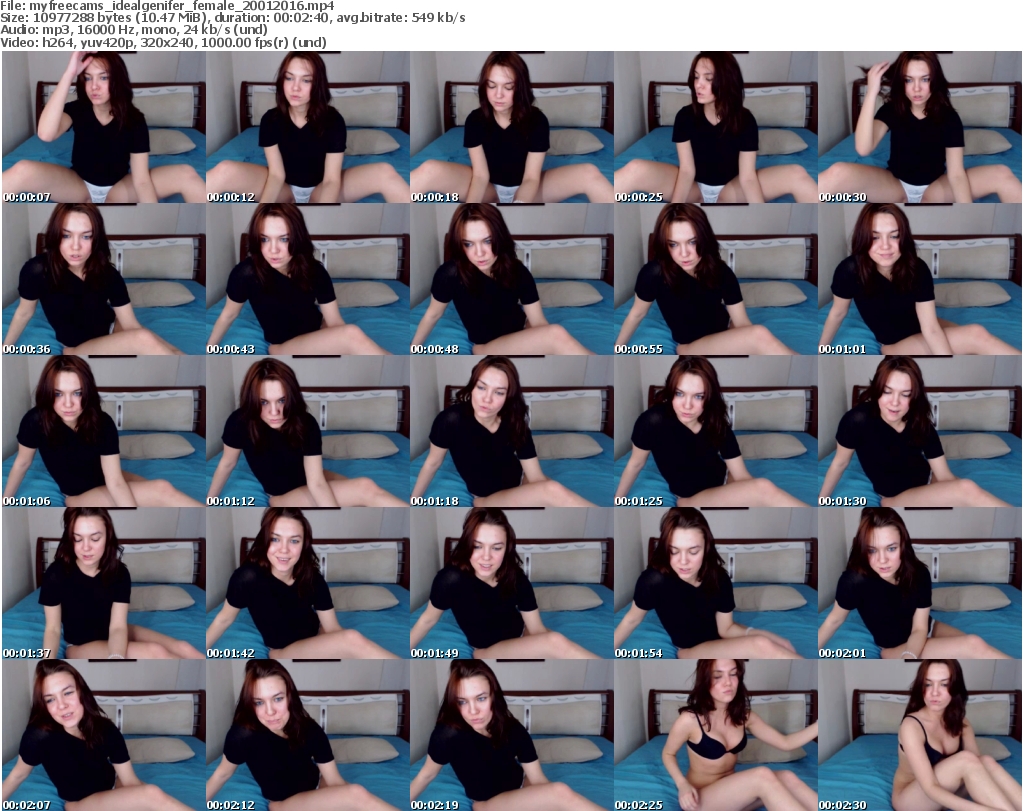Image resolution: width=1024 pixels, height=811 pixels.
Task: Open the thumbnail stamped 00:01:37
Action: click(x=104, y=583)
